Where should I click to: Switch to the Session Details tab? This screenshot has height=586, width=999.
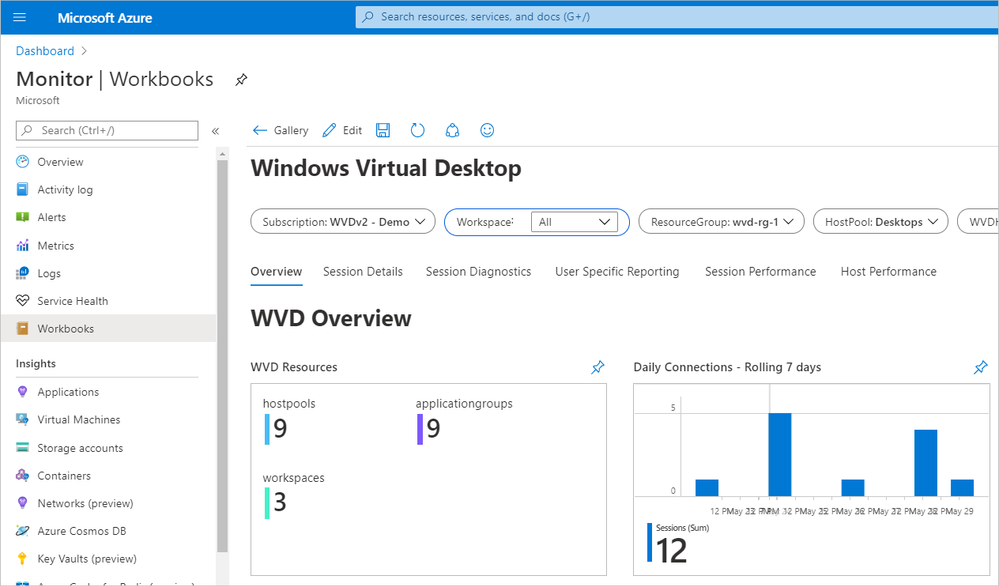363,272
